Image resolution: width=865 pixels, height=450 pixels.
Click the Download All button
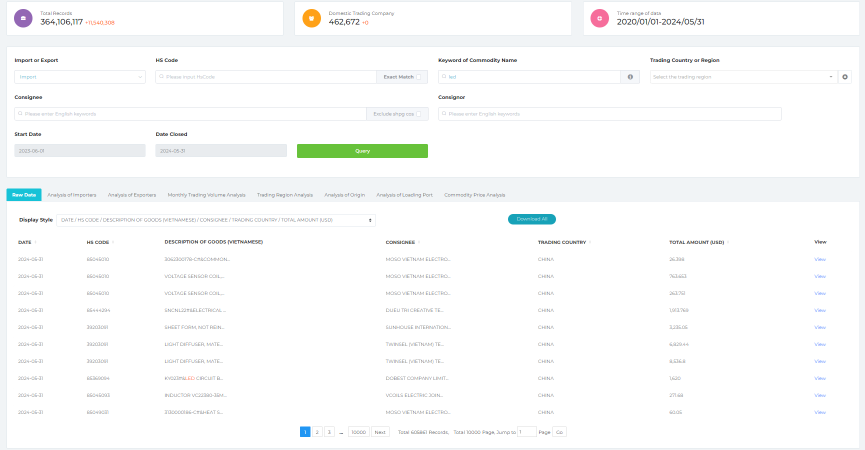532,219
